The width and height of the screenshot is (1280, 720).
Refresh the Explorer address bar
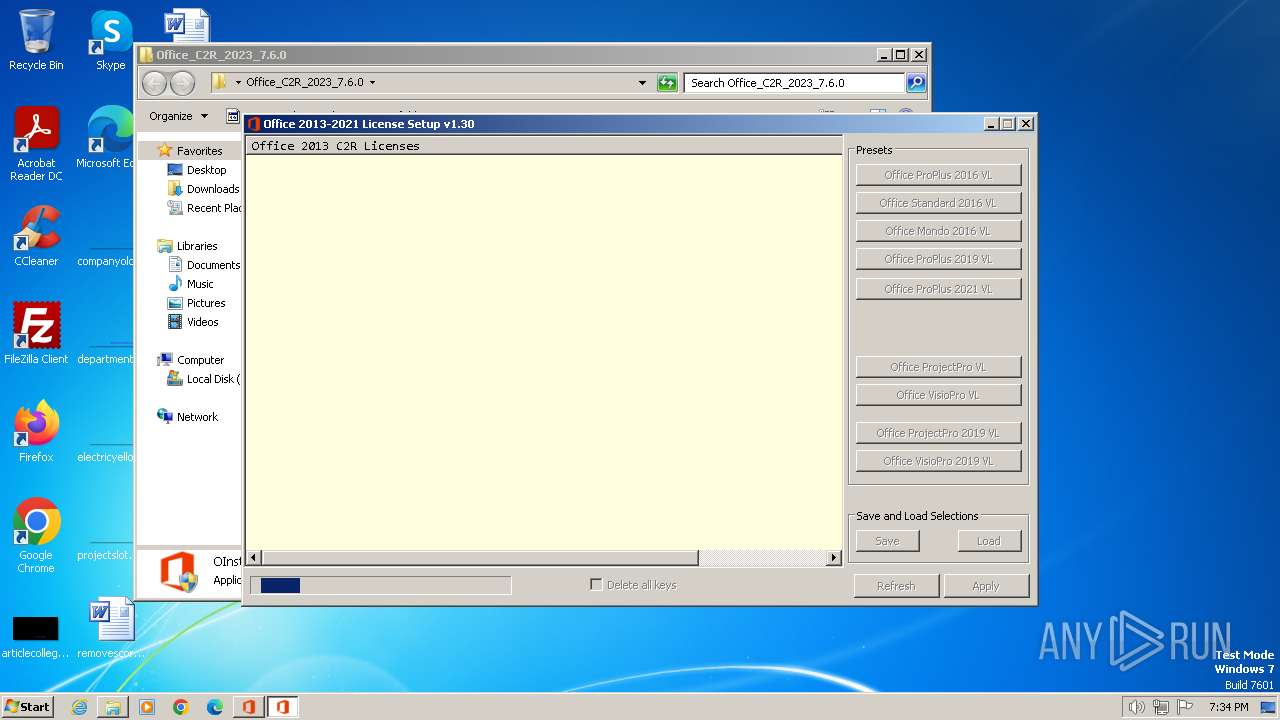667,83
